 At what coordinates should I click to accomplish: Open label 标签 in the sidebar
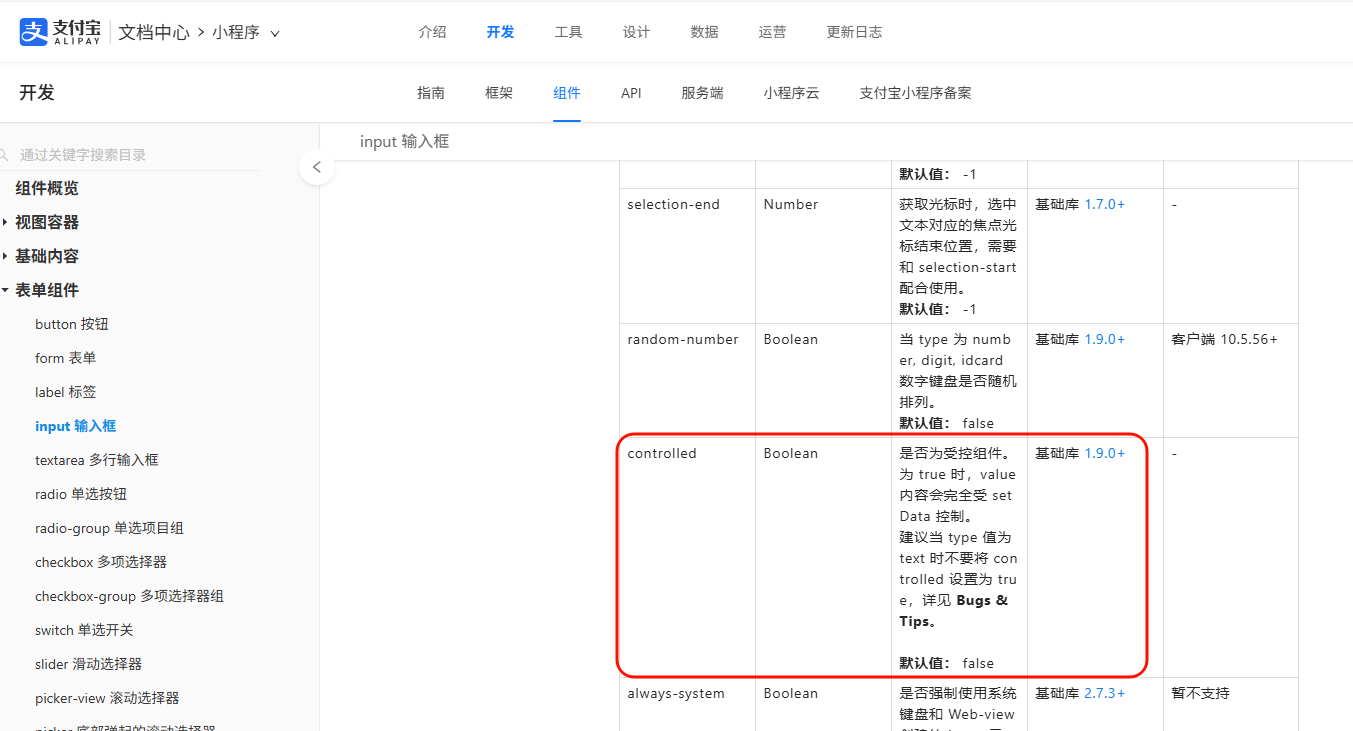[66, 392]
